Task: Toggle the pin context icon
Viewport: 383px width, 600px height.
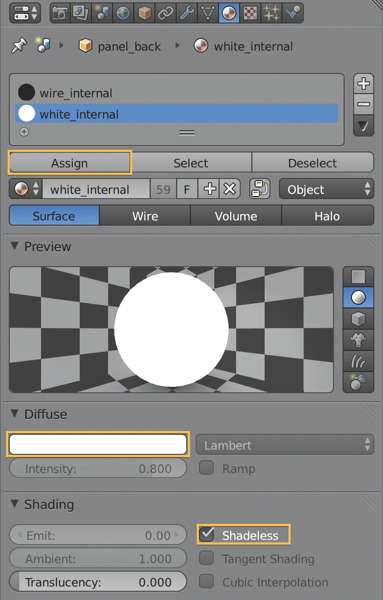Action: pos(19,46)
